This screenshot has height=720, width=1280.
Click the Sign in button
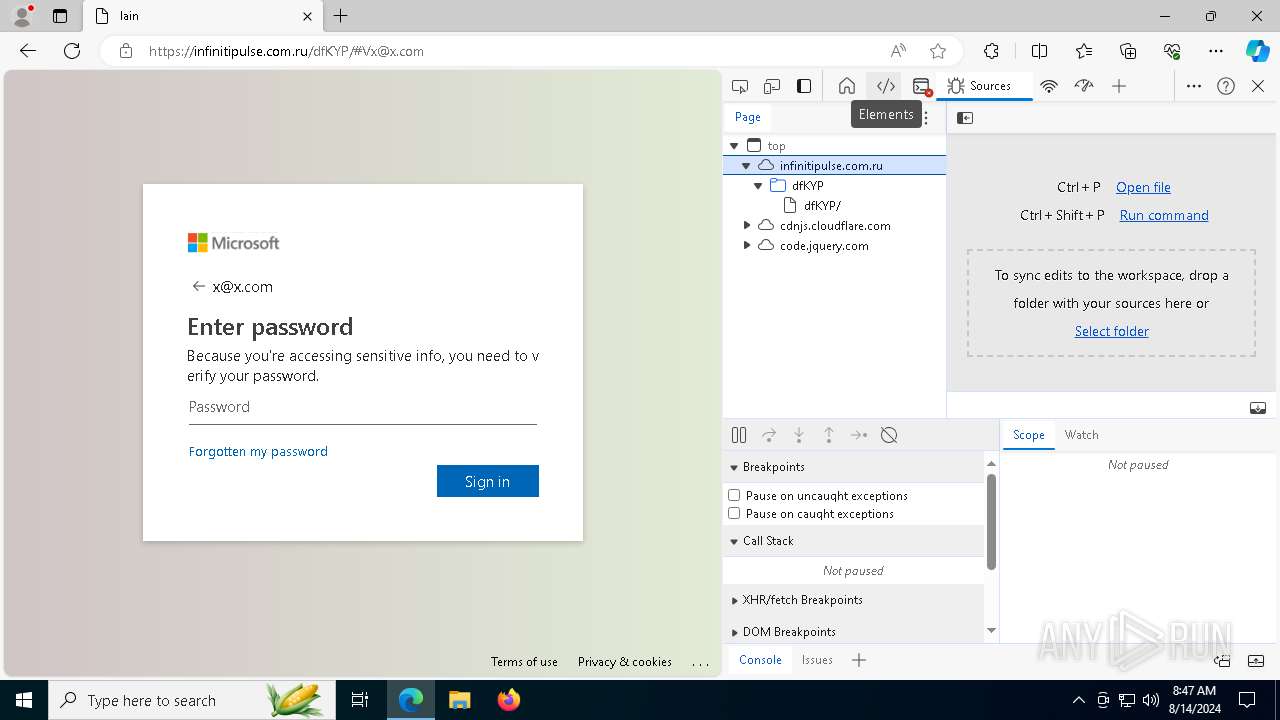[488, 481]
